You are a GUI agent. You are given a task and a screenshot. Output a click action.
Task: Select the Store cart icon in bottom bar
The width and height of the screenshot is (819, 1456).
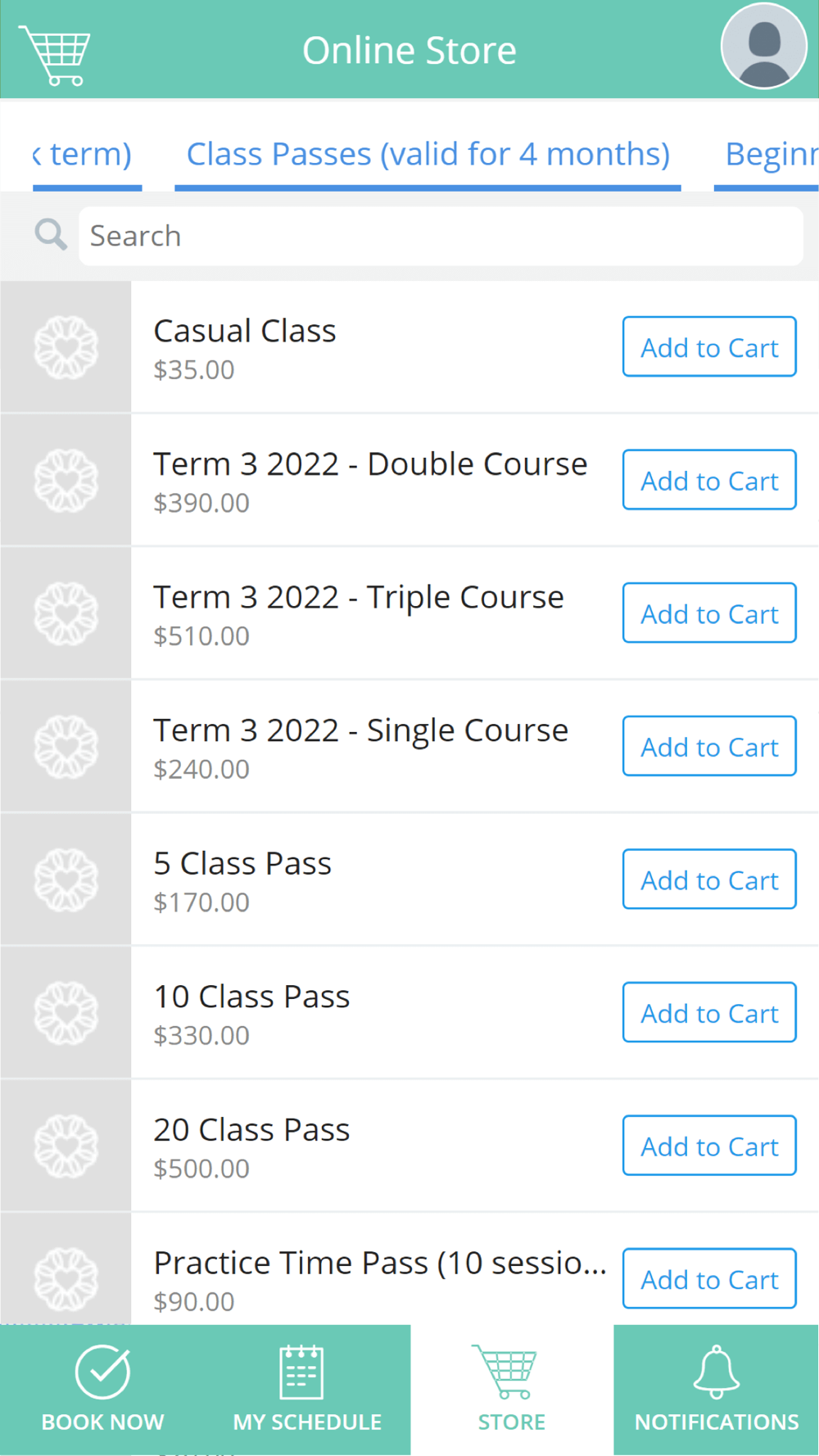coord(505,1371)
